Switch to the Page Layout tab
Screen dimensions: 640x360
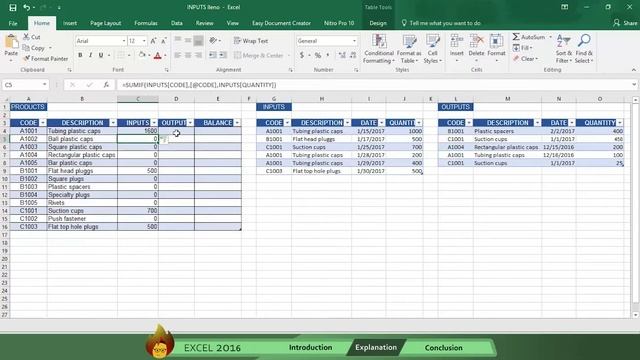106,23
